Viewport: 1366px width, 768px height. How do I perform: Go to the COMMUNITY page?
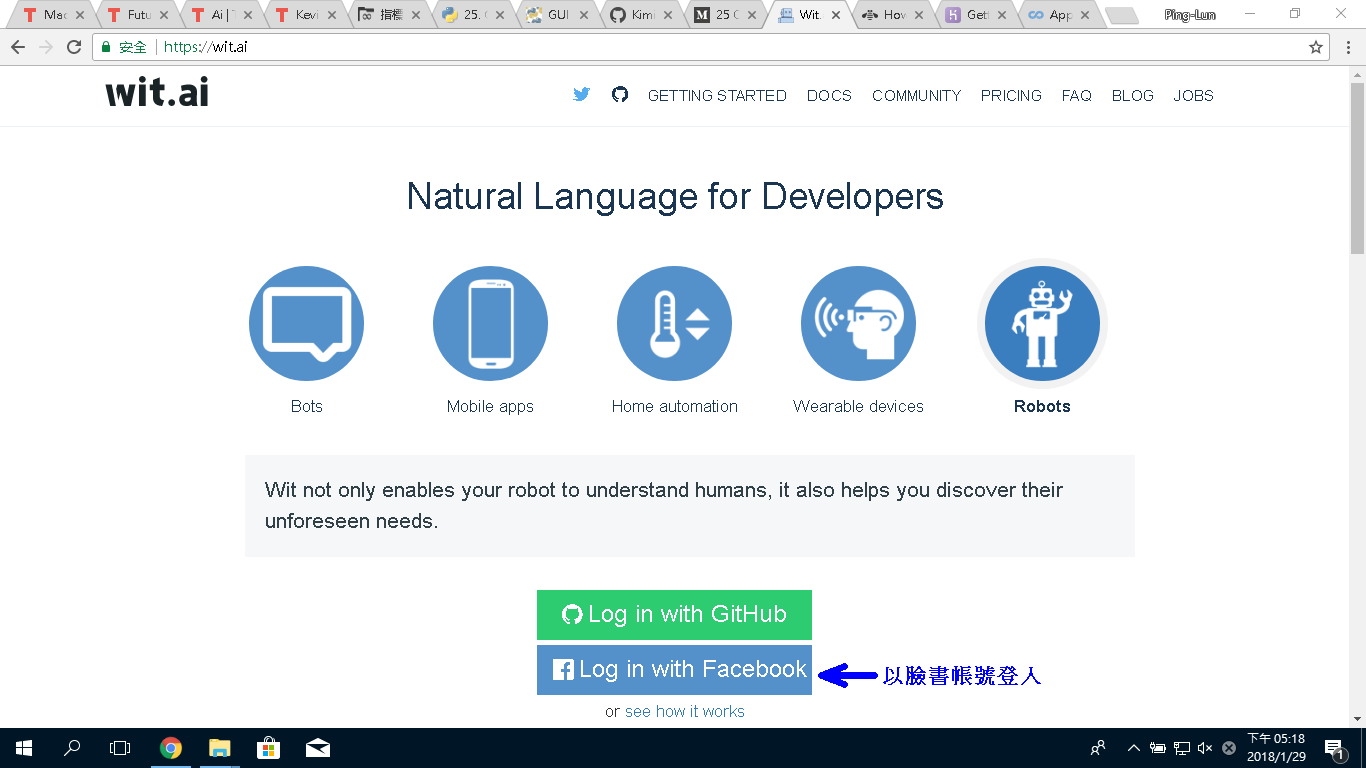(x=916, y=96)
